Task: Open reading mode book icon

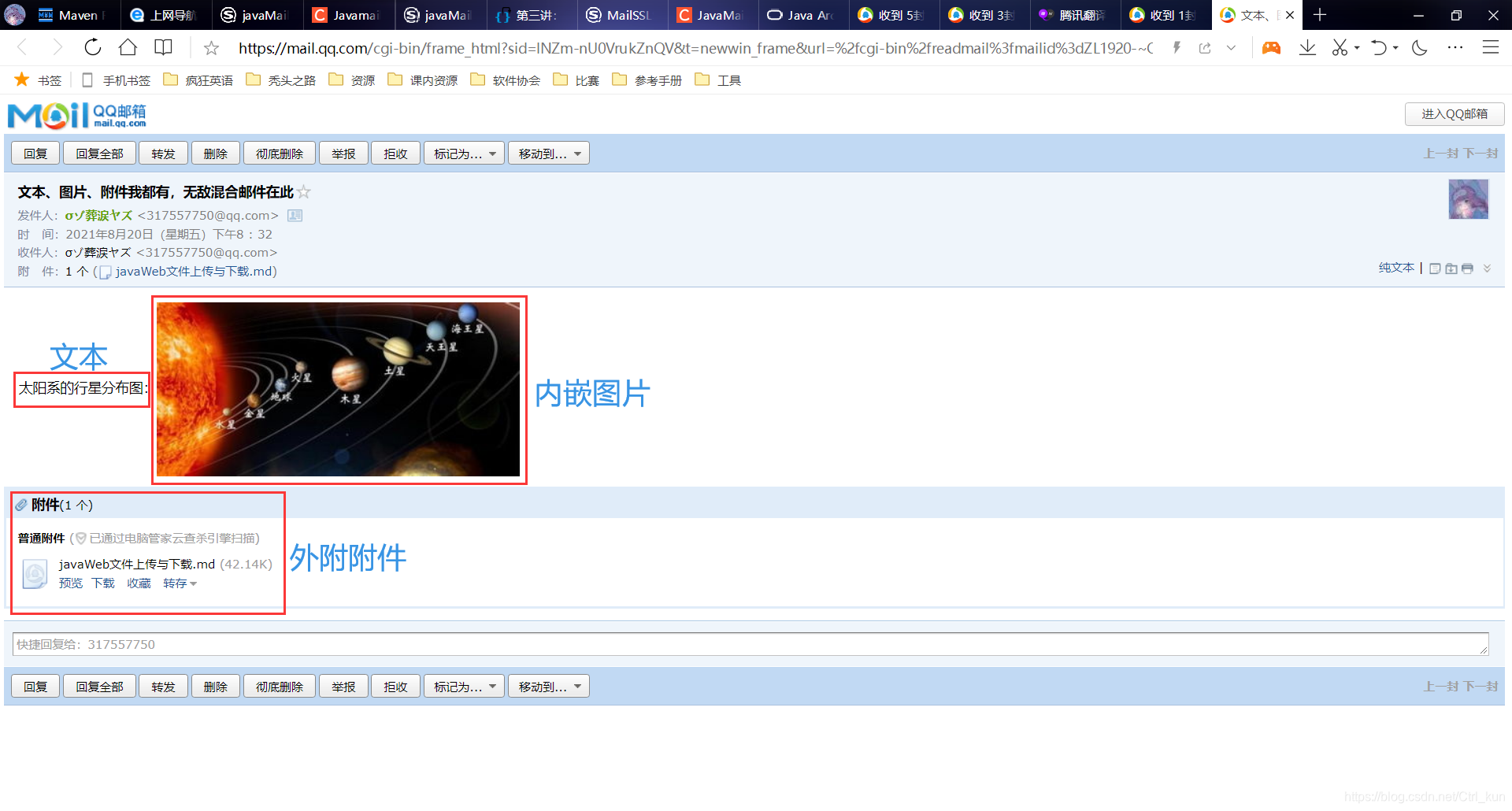Action: pos(163,47)
